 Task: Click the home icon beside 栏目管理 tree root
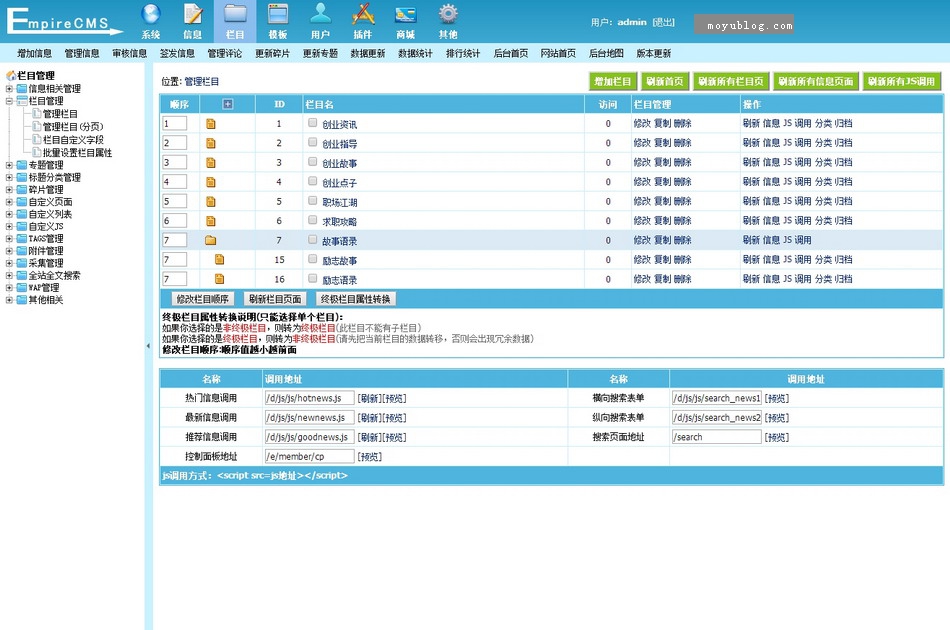(11, 76)
